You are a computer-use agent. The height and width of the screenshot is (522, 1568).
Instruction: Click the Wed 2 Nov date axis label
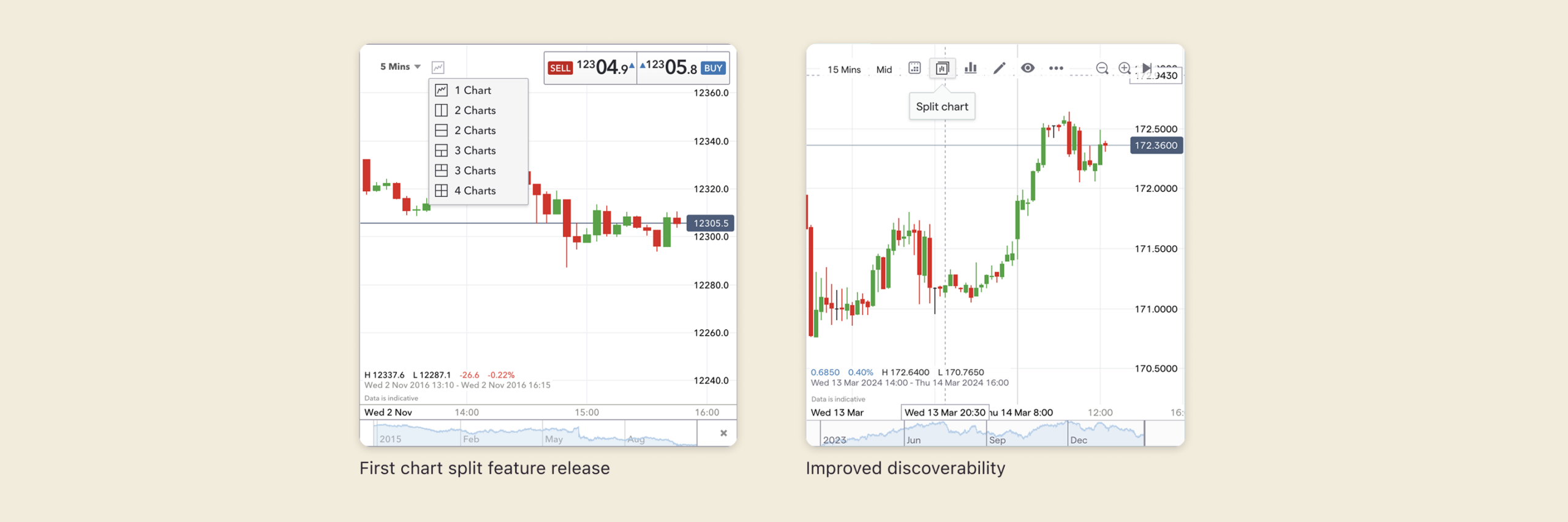[x=388, y=412]
